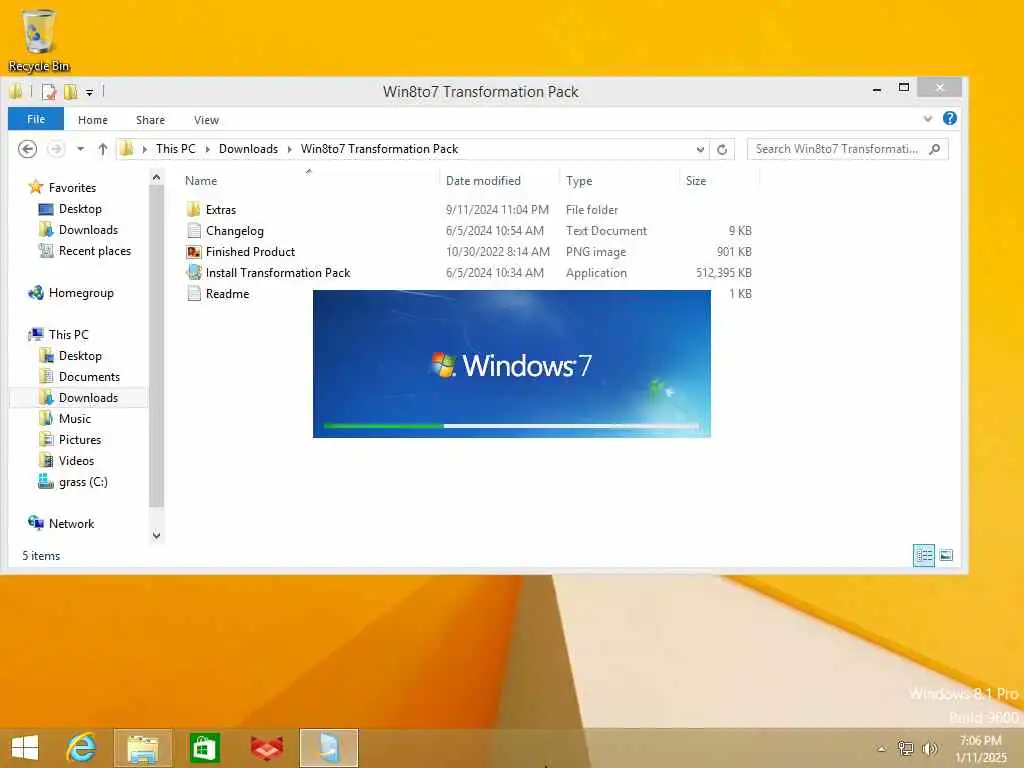Open the Help question mark icon
This screenshot has height=768, width=1024.
tap(950, 118)
